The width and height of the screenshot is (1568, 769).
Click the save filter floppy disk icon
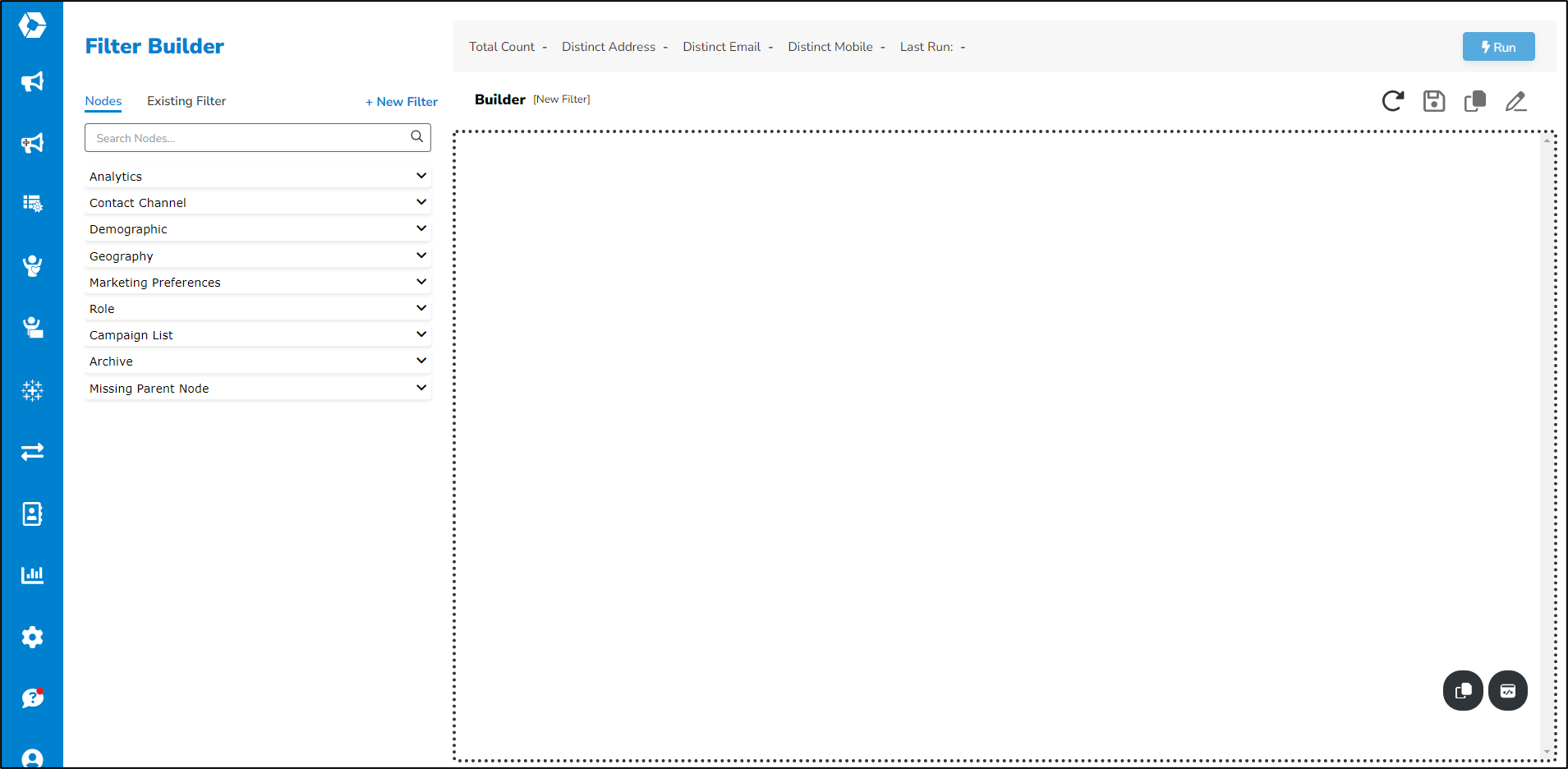pyautogui.click(x=1433, y=101)
